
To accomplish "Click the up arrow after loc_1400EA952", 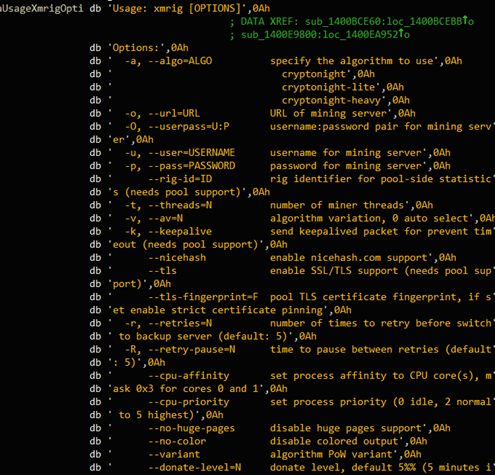I will pos(401,34).
